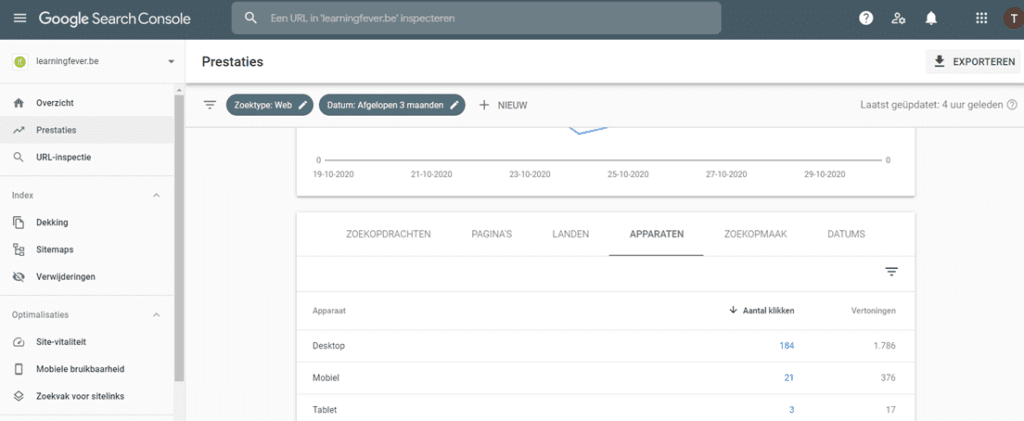This screenshot has height=421, width=1024.
Task: Click the 25-10-2020 date on chart axis
Action: [628, 174]
